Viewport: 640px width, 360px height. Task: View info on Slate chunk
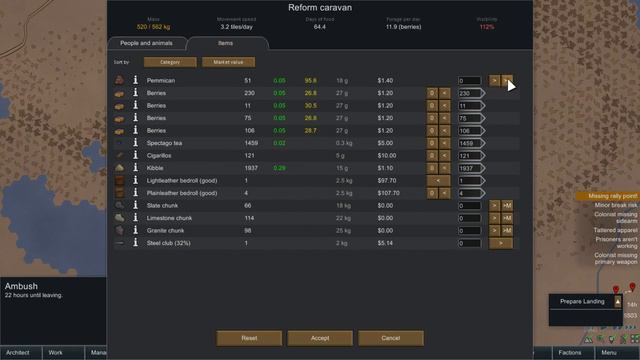[136, 205]
